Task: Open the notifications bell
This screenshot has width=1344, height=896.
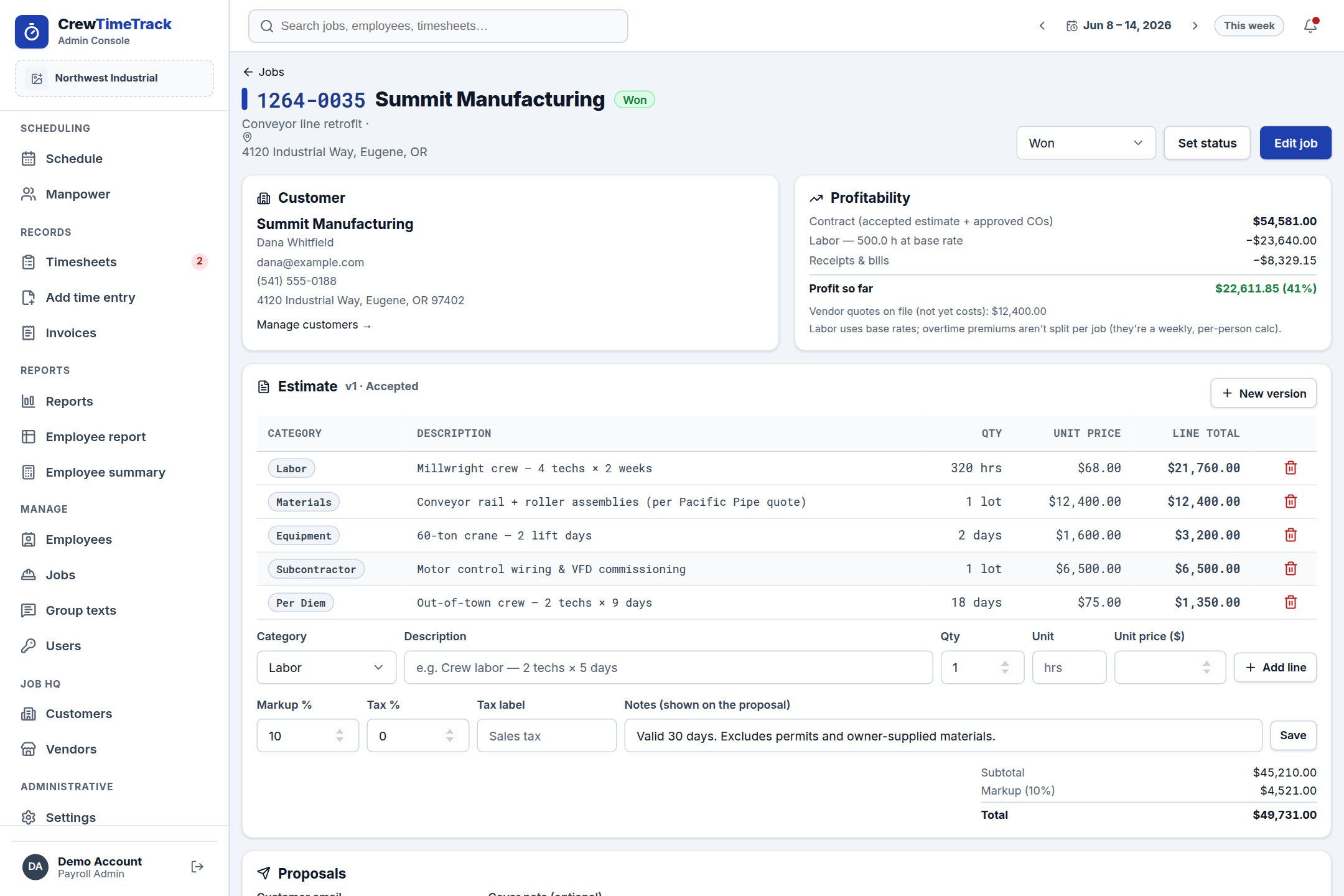Action: click(x=1310, y=26)
